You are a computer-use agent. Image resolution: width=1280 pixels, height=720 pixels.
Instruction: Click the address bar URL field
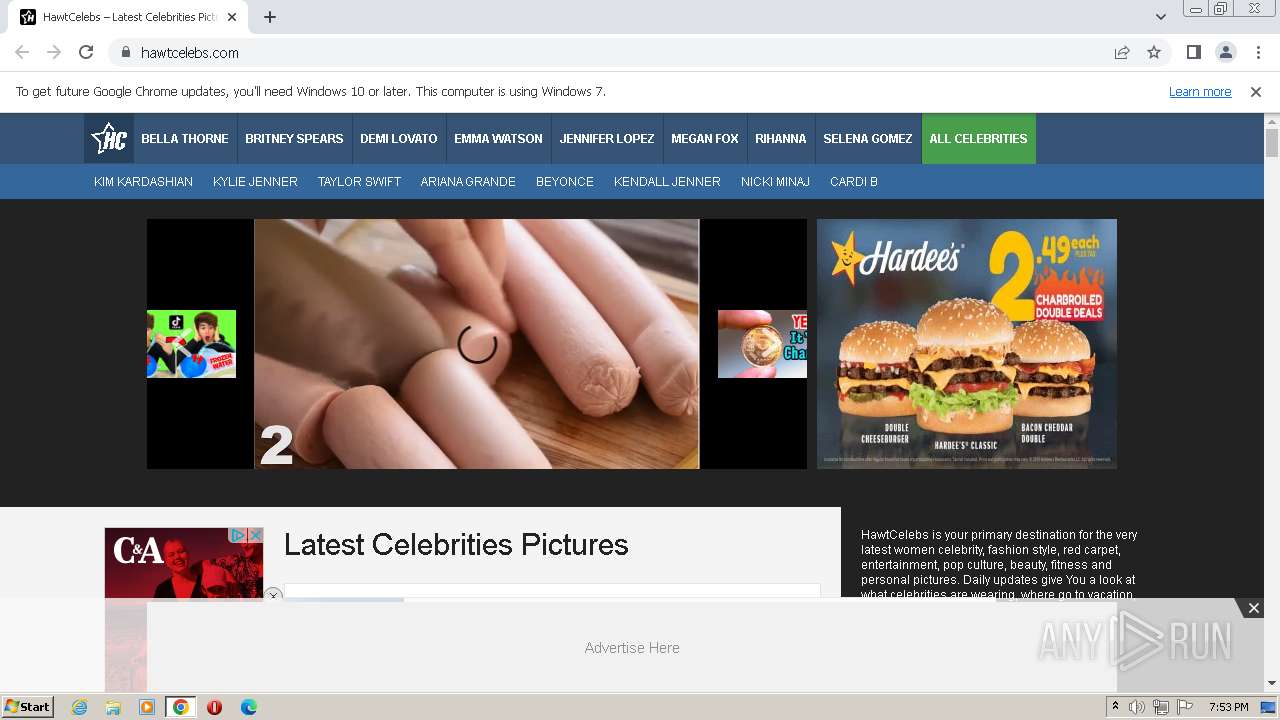tap(610, 53)
